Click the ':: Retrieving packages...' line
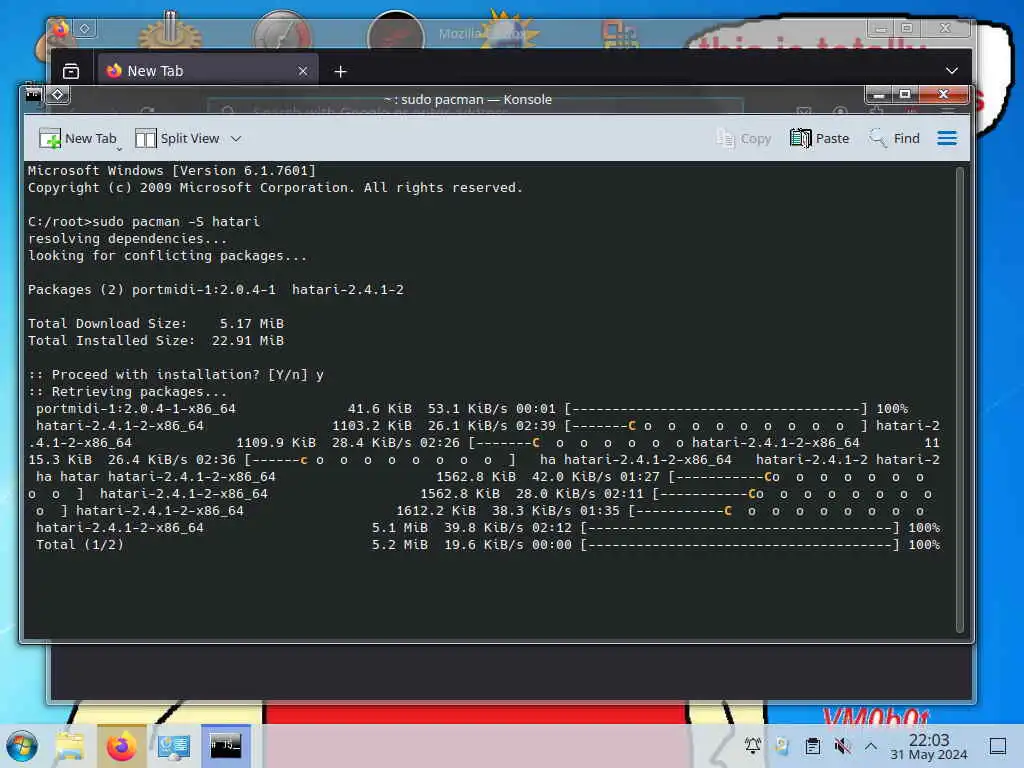The image size is (1024, 768). 127,391
